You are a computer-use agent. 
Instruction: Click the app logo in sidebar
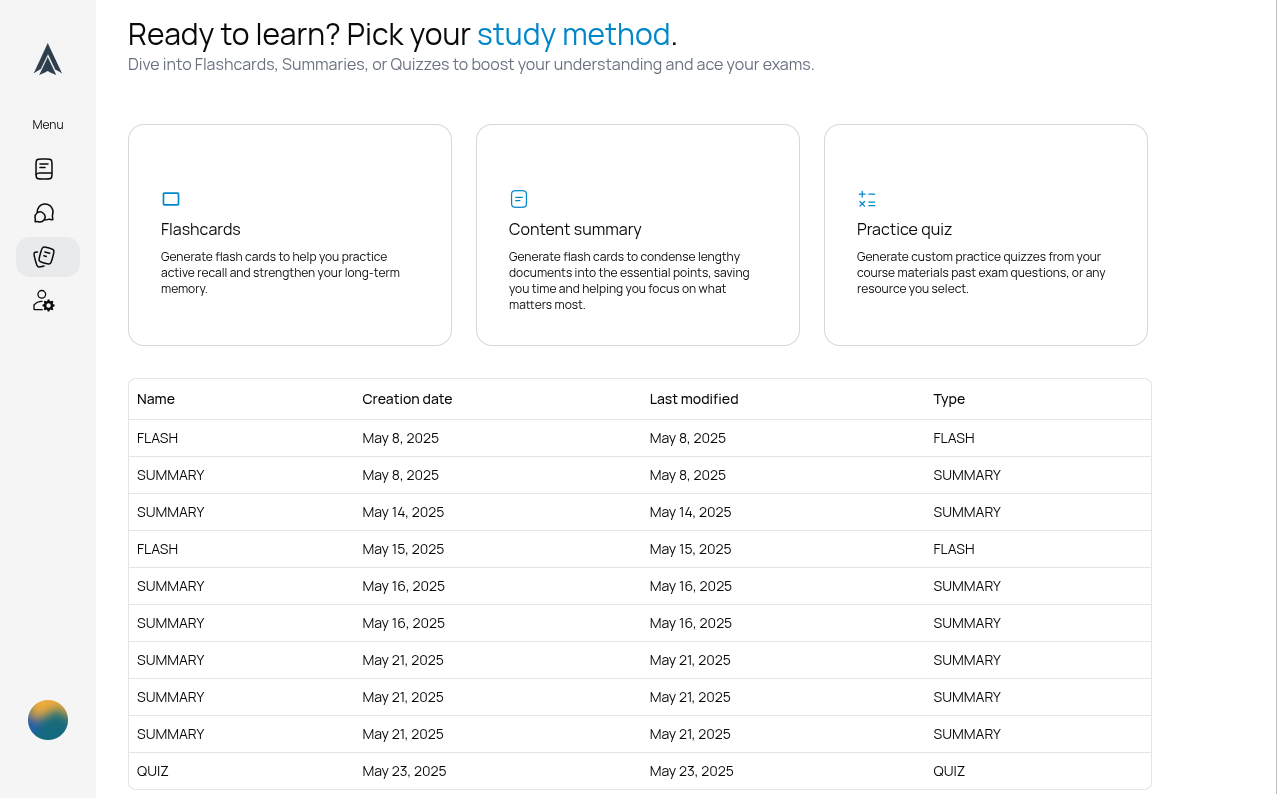coord(48,60)
